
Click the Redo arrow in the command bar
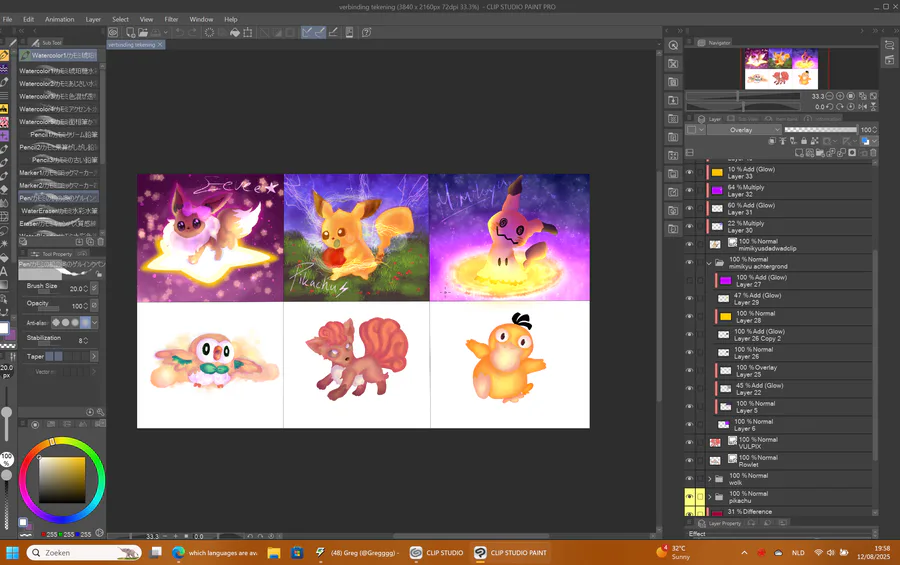pyautogui.click(x=192, y=33)
